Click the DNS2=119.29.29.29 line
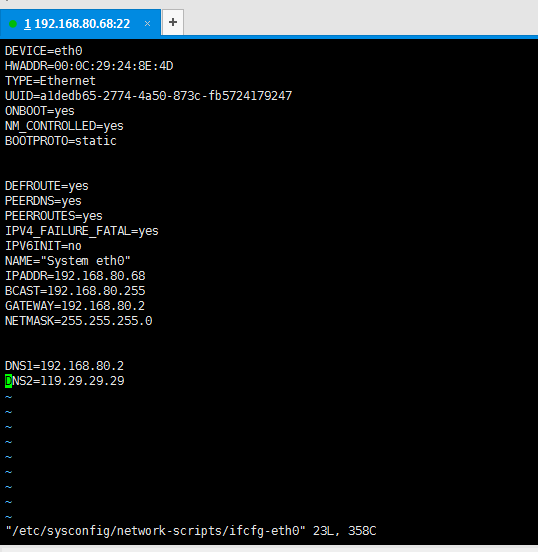The width and height of the screenshot is (538, 552). tap(65, 381)
